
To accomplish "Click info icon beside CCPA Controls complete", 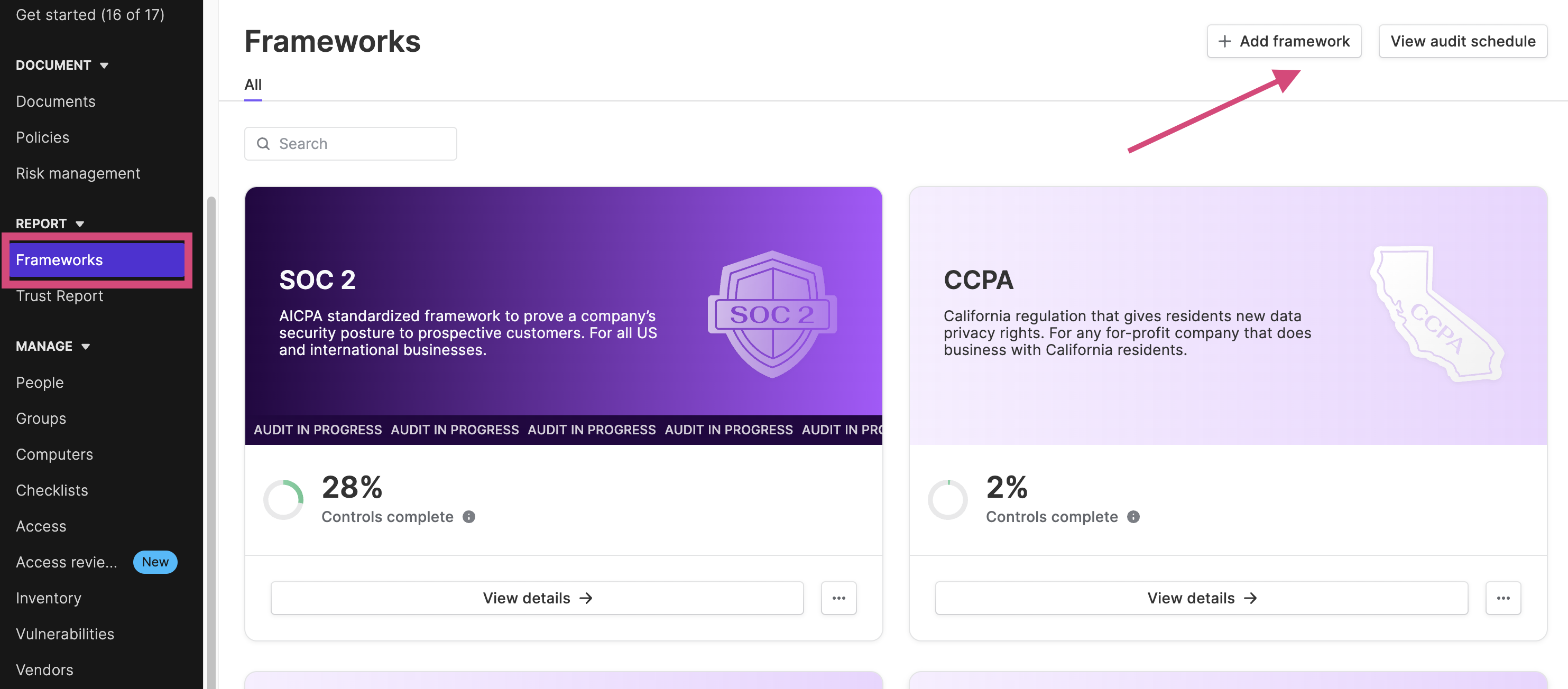I will 1133,516.
